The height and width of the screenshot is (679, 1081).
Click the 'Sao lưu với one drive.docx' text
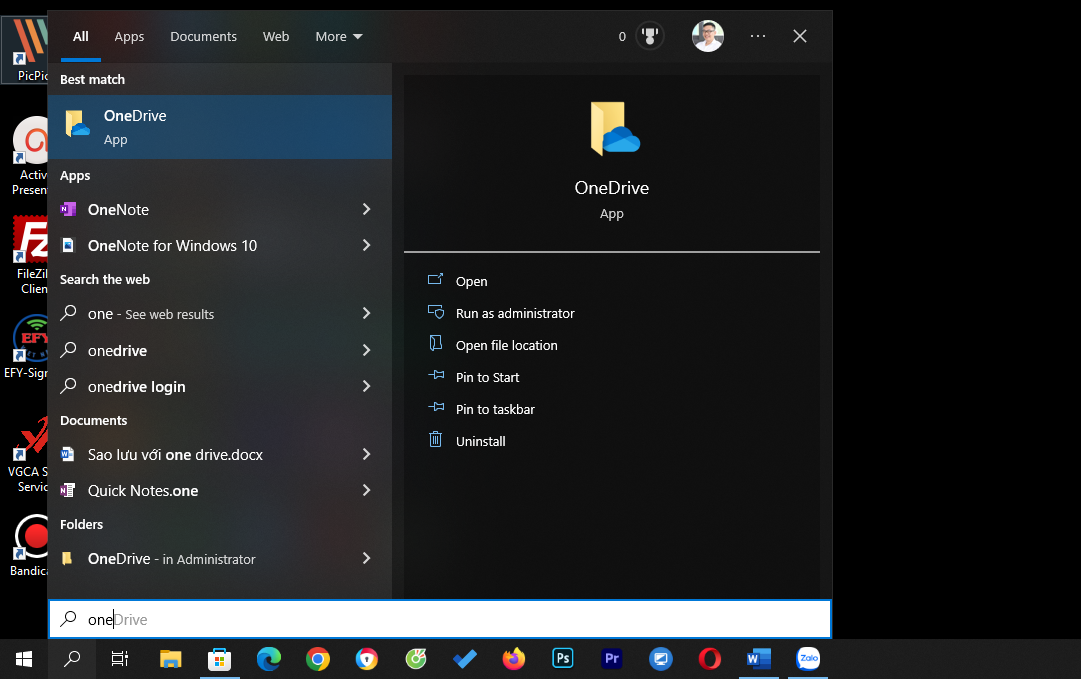[175, 455]
